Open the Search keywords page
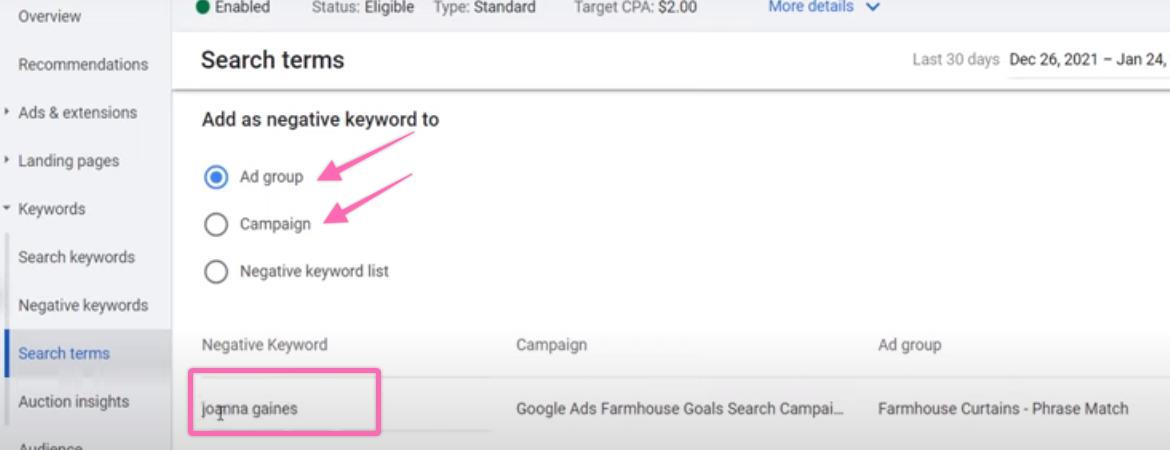 pyautogui.click(x=76, y=257)
